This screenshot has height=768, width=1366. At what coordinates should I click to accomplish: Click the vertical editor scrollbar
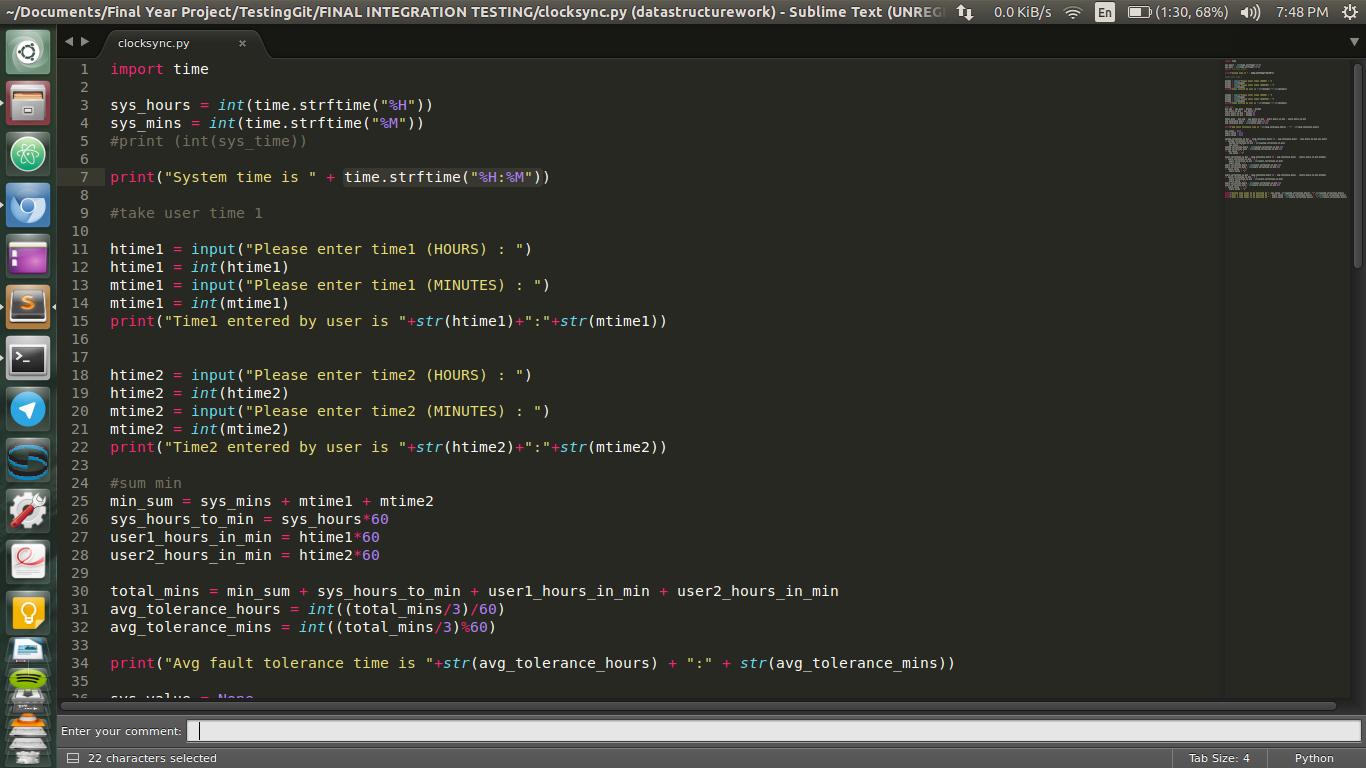point(1357,165)
